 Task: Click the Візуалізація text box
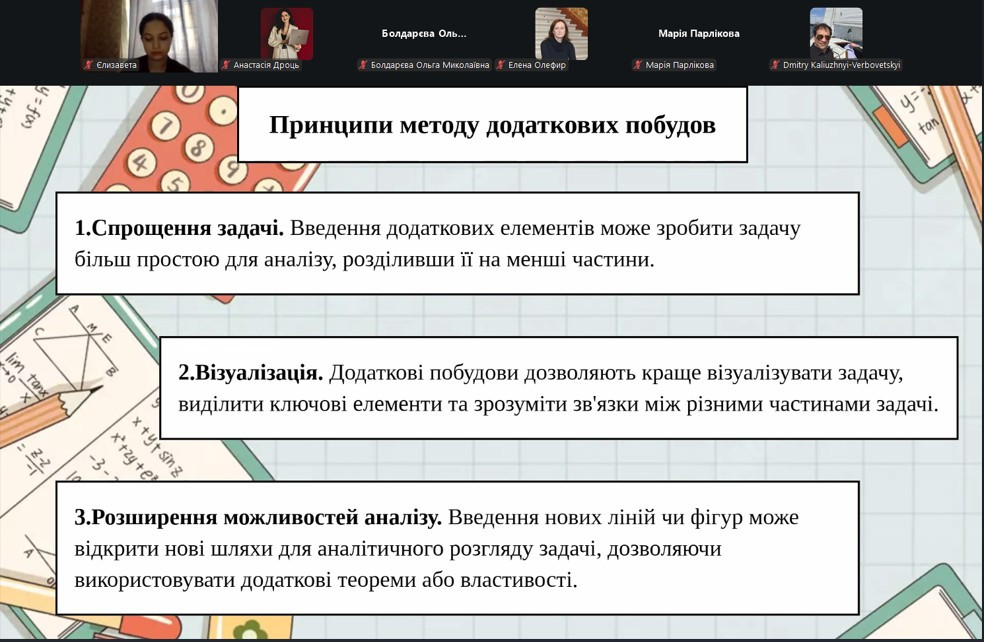559,388
